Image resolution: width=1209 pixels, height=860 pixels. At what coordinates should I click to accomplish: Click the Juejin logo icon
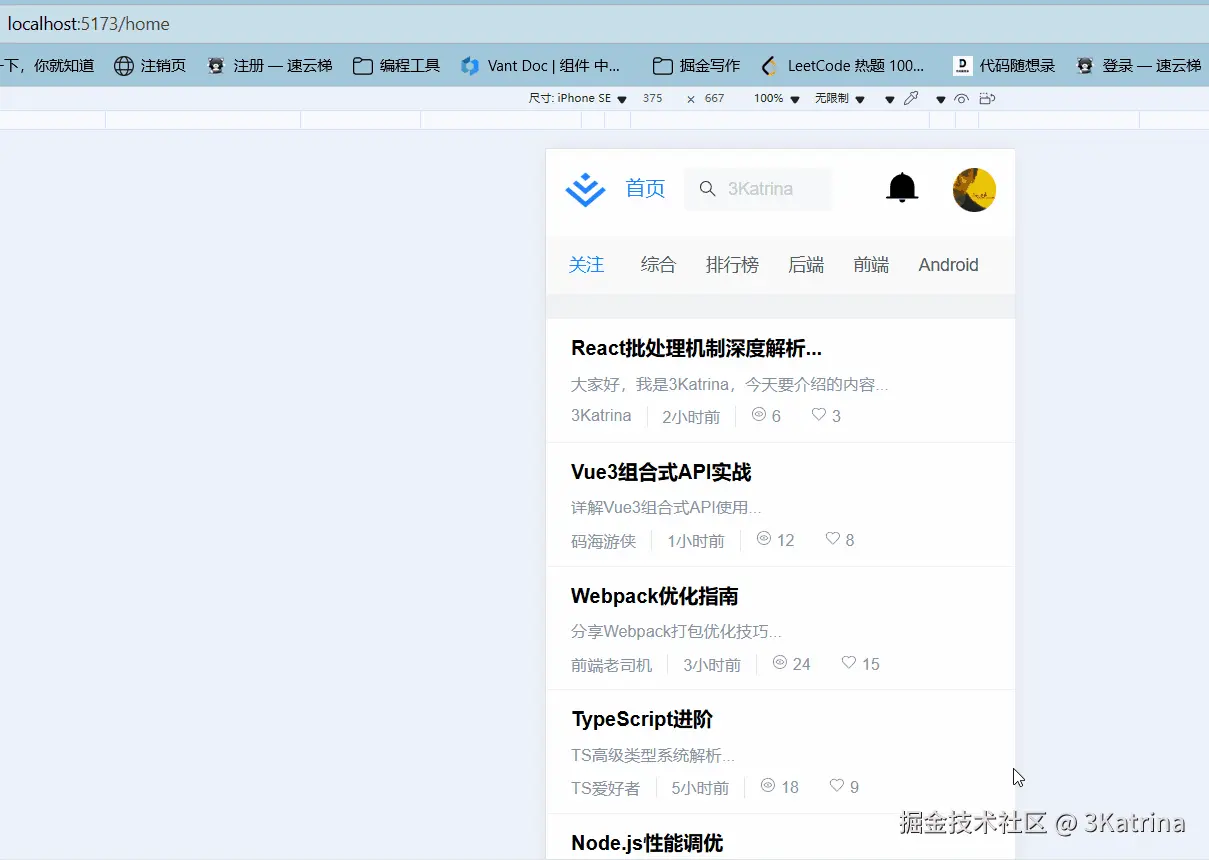tap(585, 189)
